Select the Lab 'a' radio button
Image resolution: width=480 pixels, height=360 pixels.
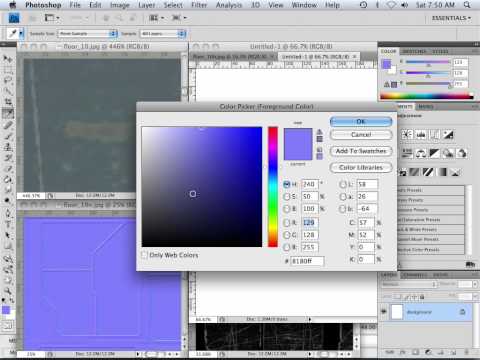click(x=343, y=197)
